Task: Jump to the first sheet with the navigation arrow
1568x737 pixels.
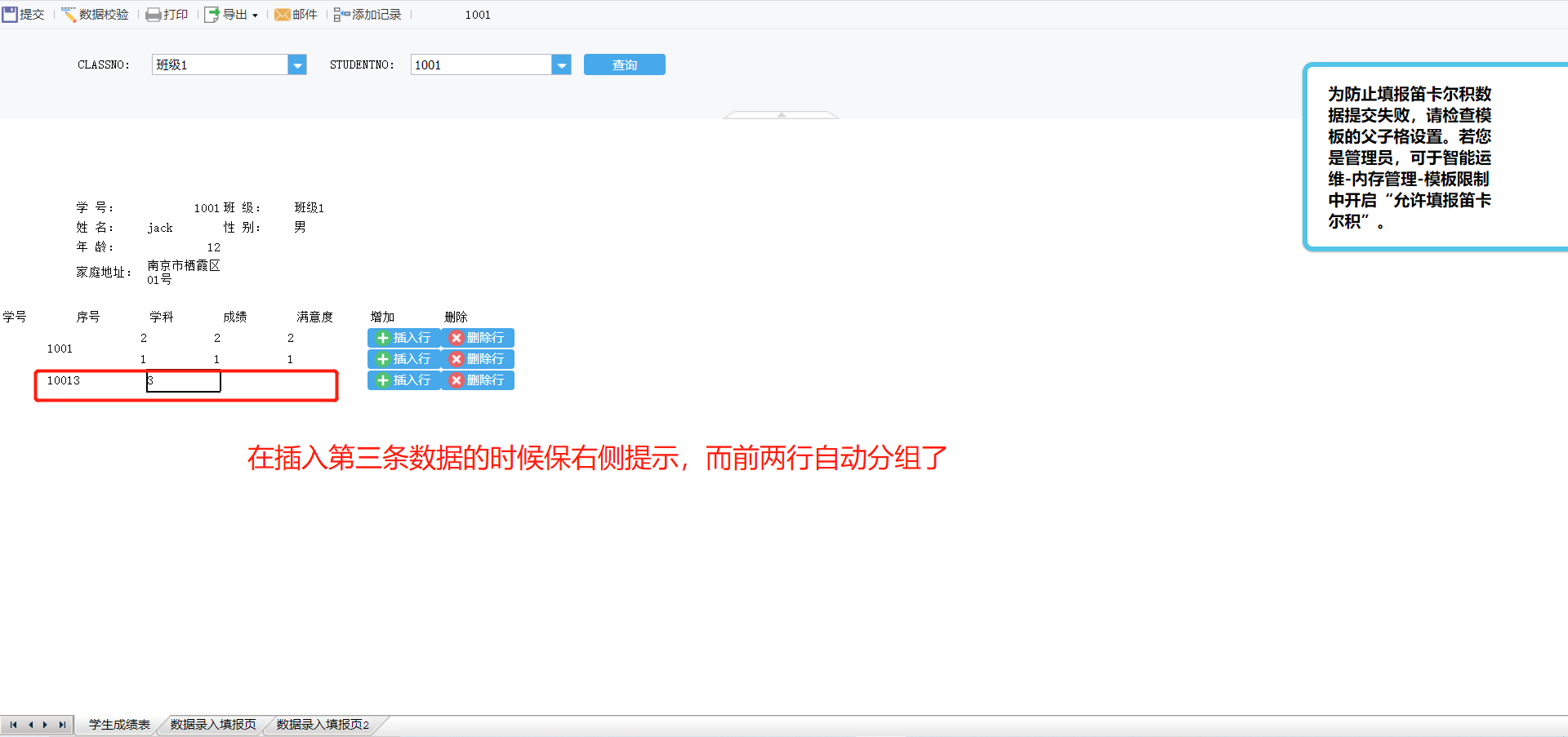Action: (x=13, y=725)
